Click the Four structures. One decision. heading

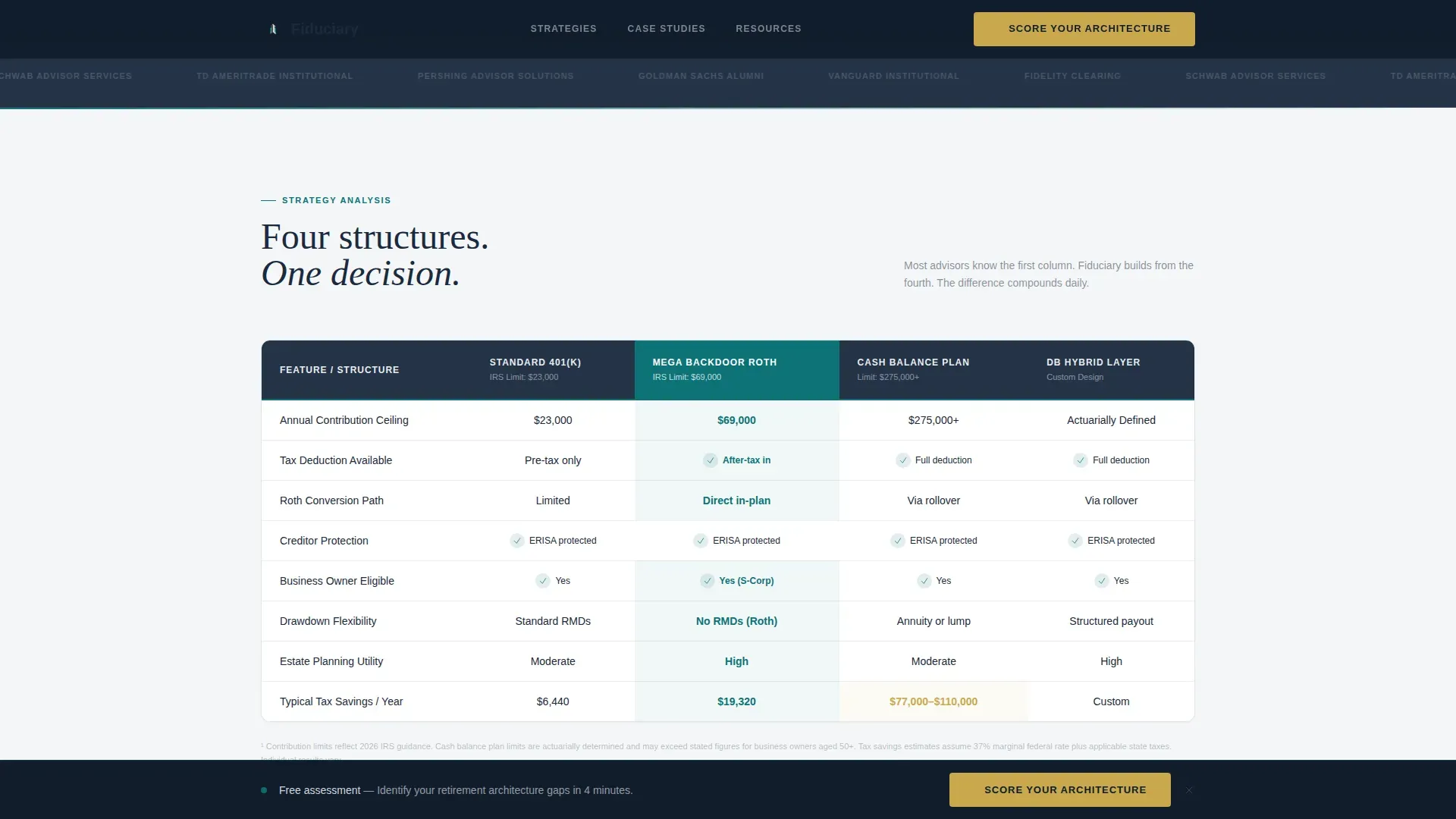(x=375, y=256)
